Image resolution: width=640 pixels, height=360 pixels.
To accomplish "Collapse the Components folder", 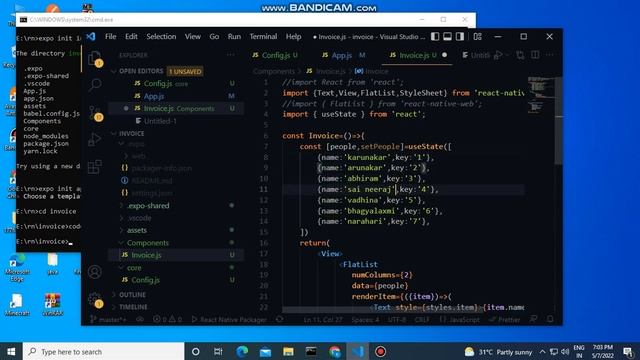I will 147,243.
